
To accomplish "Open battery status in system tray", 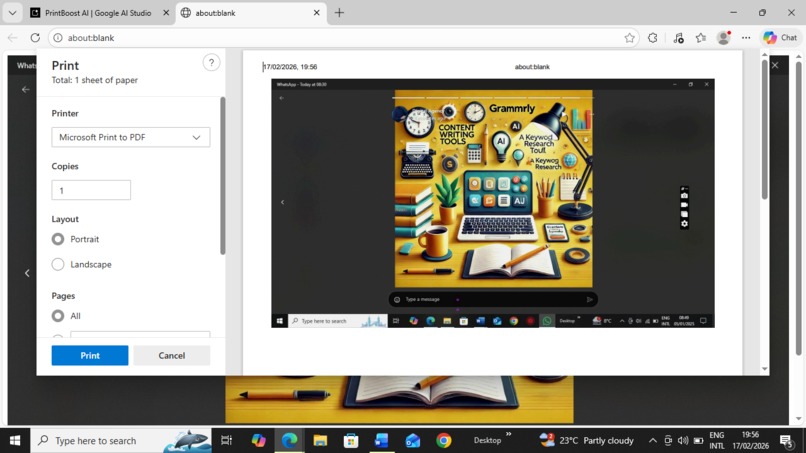I will pos(698,441).
